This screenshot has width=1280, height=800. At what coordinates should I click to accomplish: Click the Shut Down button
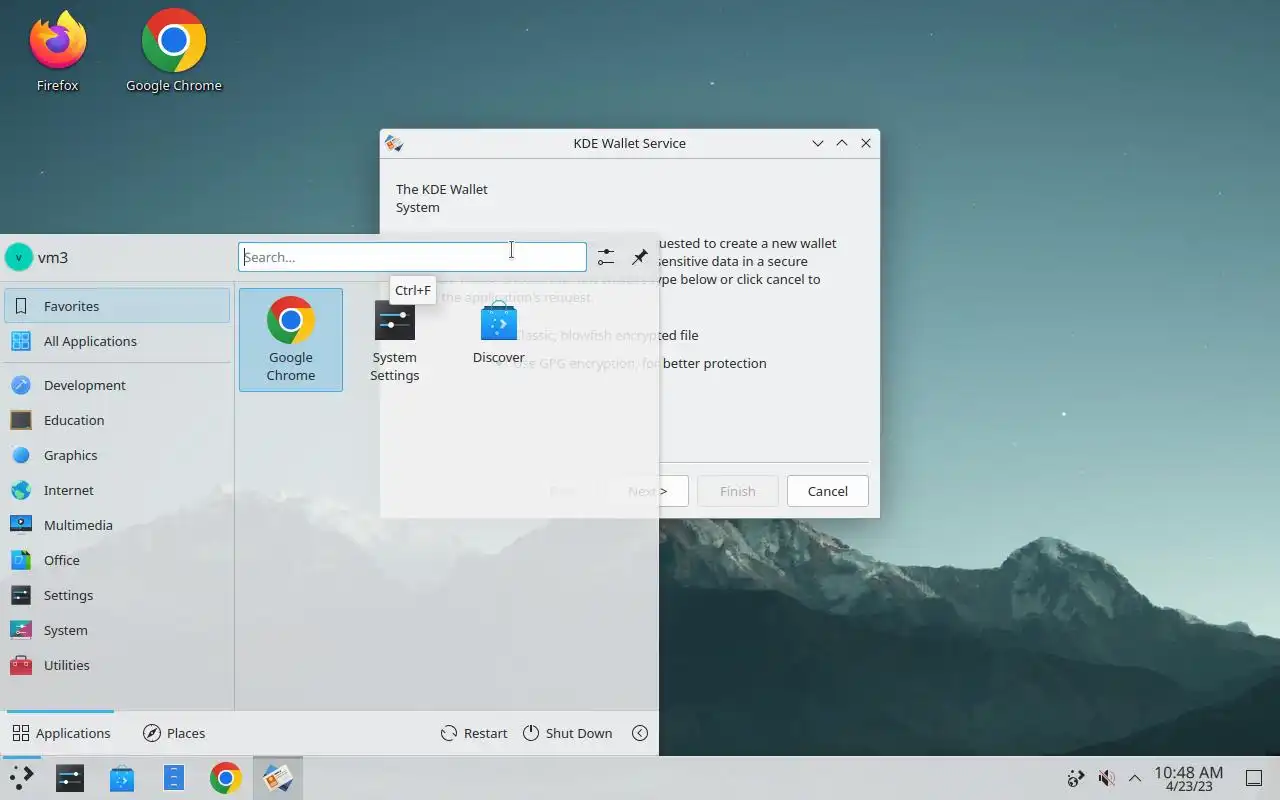[567, 733]
